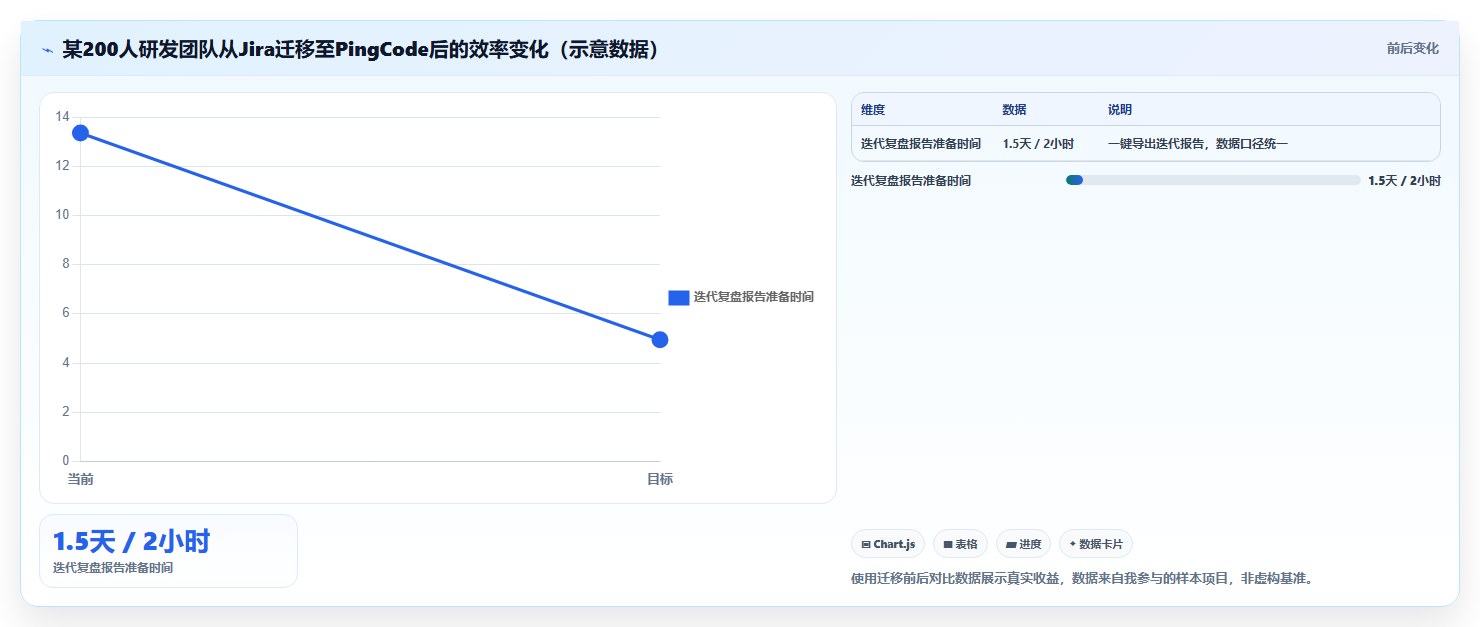Toggle the 迭代复盘报告准备时间 chart legend swatch
The image size is (1480, 627).
tap(679, 297)
